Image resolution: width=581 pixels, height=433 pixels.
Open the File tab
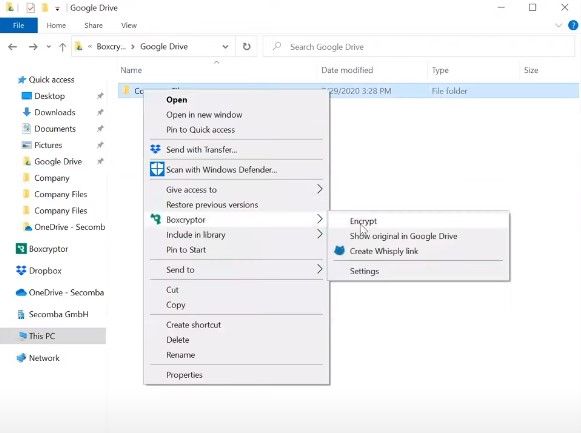(x=19, y=26)
